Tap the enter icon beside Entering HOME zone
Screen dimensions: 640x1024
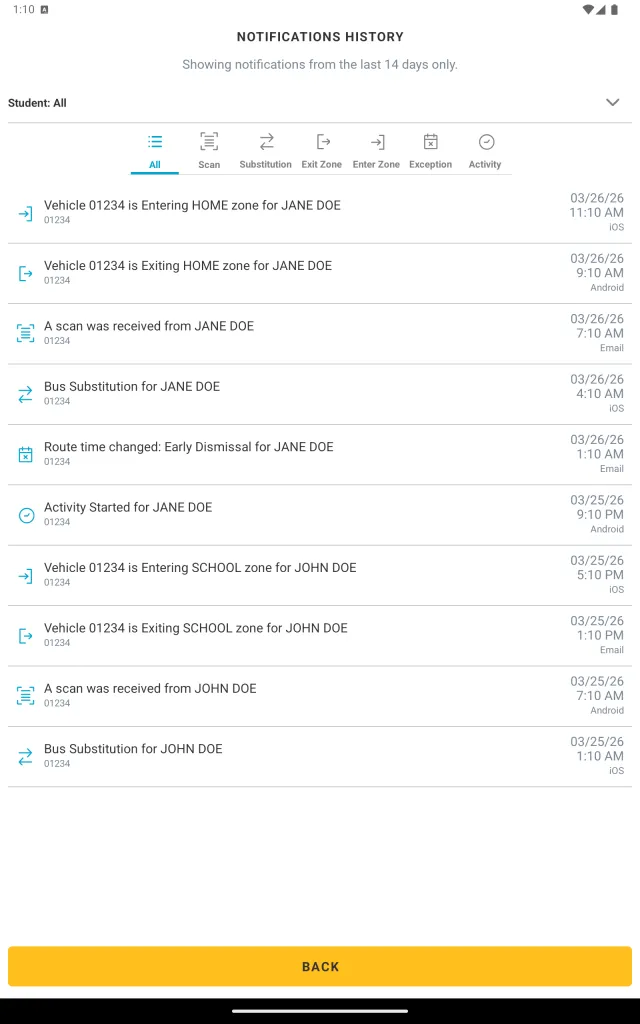pyautogui.click(x=25, y=214)
